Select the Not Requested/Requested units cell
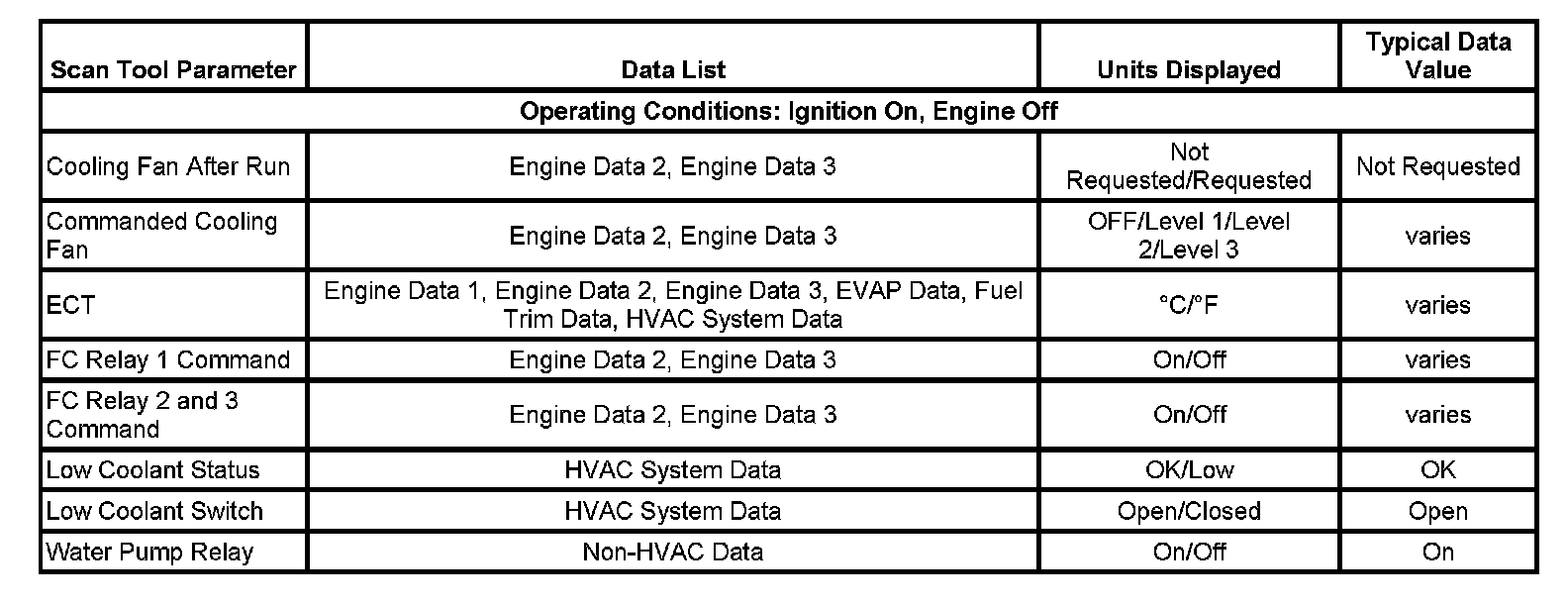This screenshot has height=604, width=1568. pos(1189,166)
